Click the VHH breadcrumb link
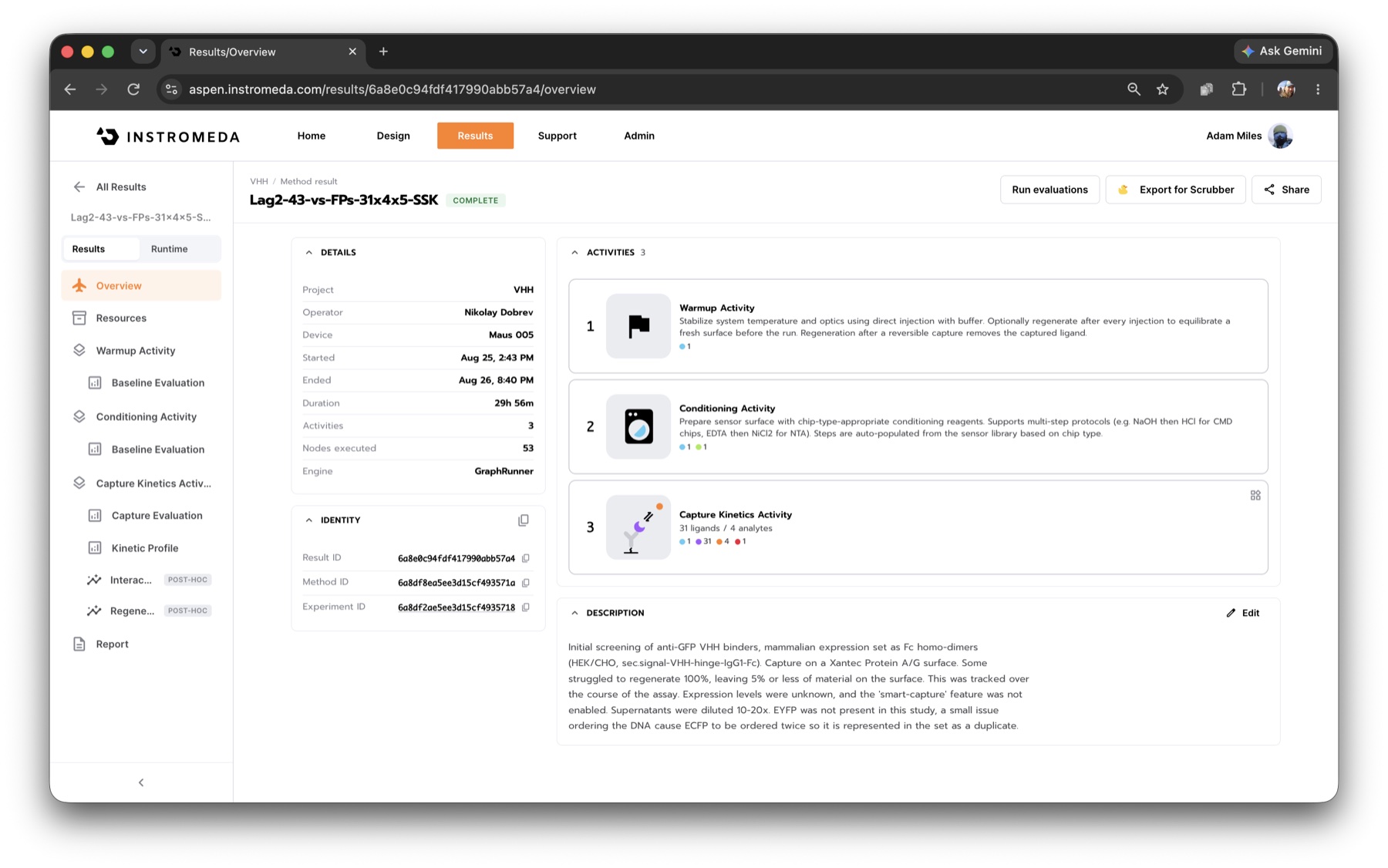The width and height of the screenshot is (1388, 868). pyautogui.click(x=259, y=182)
